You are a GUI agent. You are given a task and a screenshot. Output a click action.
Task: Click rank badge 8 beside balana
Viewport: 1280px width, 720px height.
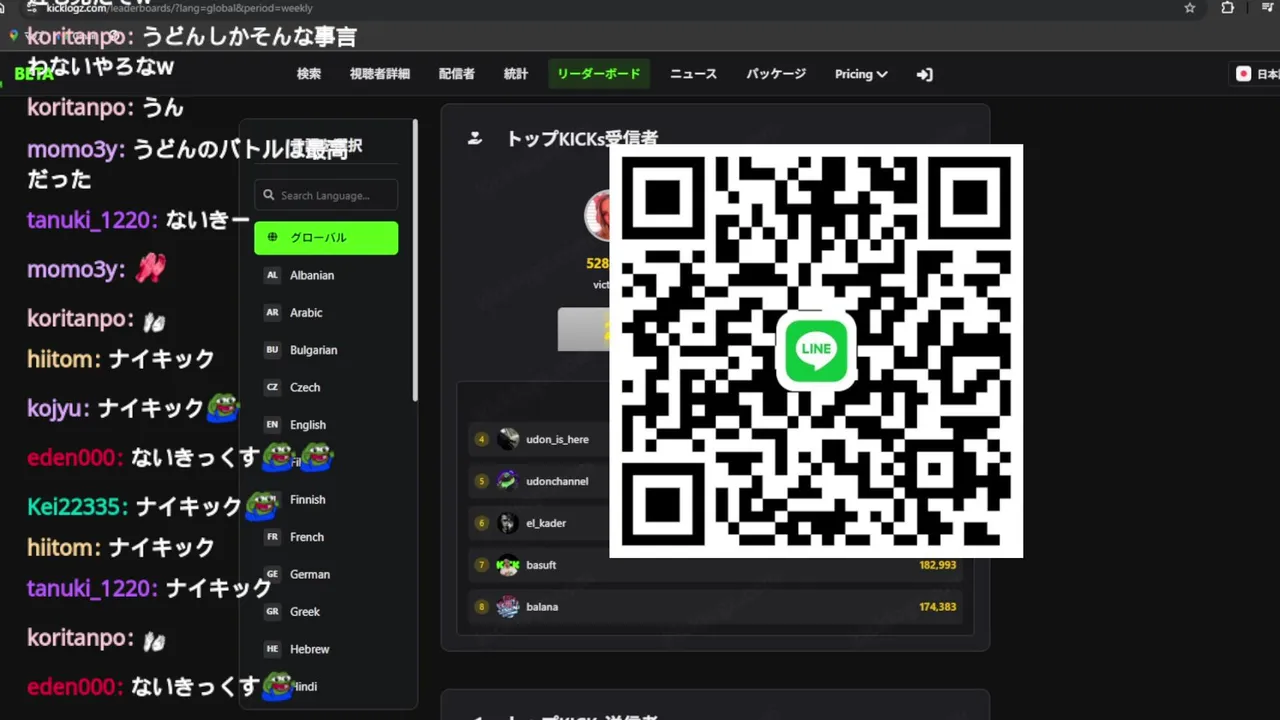point(481,607)
